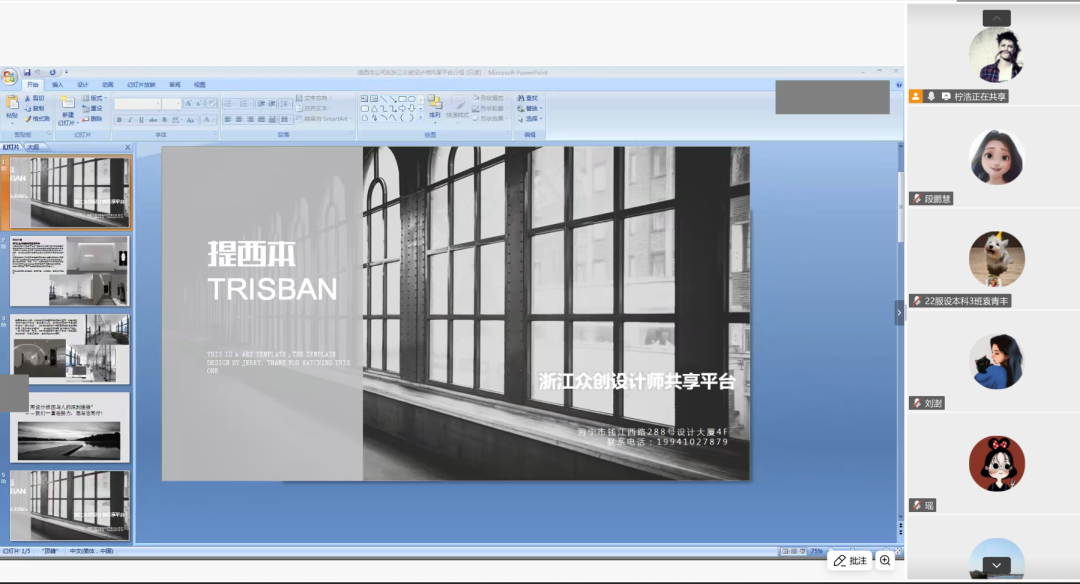Image resolution: width=1080 pixels, height=584 pixels.
Task: Toggle italic text formatting
Action: (x=129, y=119)
